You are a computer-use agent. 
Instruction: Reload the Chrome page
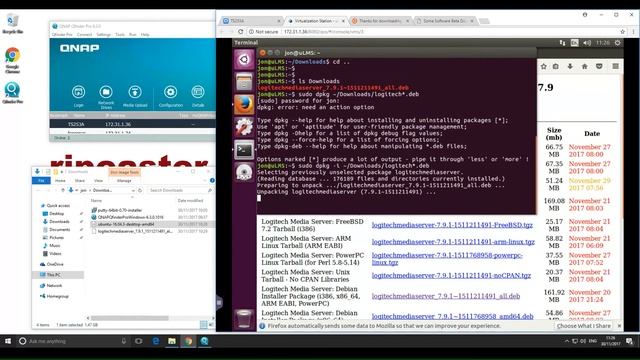point(240,31)
